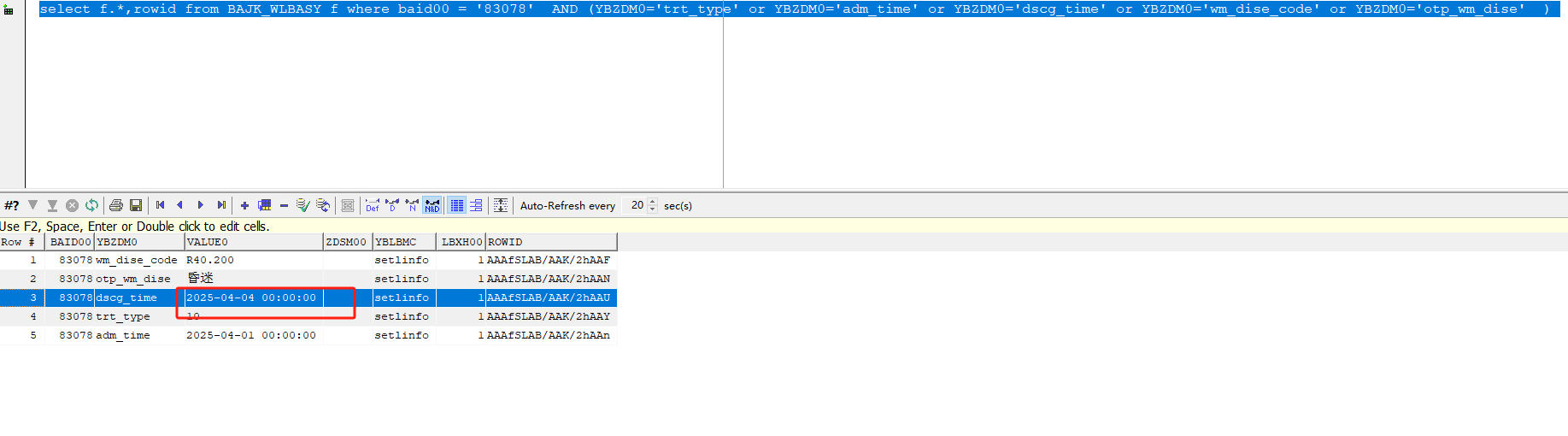Roll back changes with database arrow icon
Viewport: 1568px width, 436px height.
coord(323,205)
